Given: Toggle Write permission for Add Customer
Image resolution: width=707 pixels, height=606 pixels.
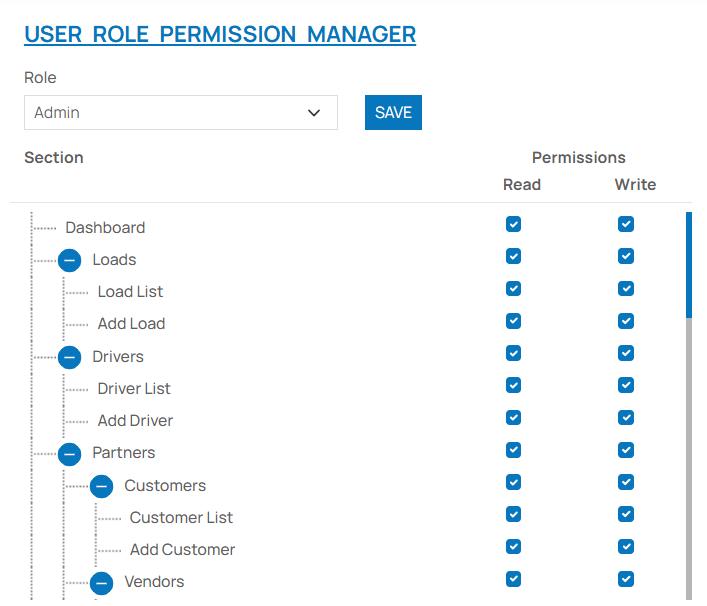Looking at the screenshot, I should (626, 547).
